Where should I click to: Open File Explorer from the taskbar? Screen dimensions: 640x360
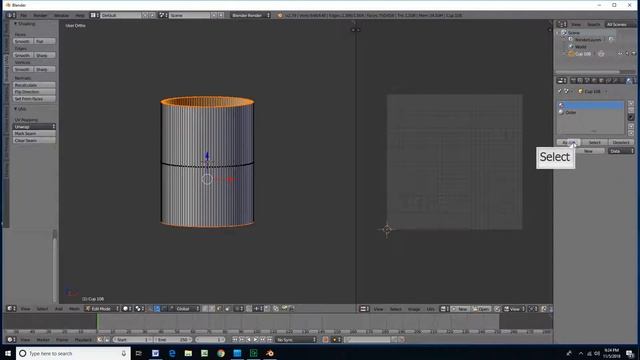188,353
